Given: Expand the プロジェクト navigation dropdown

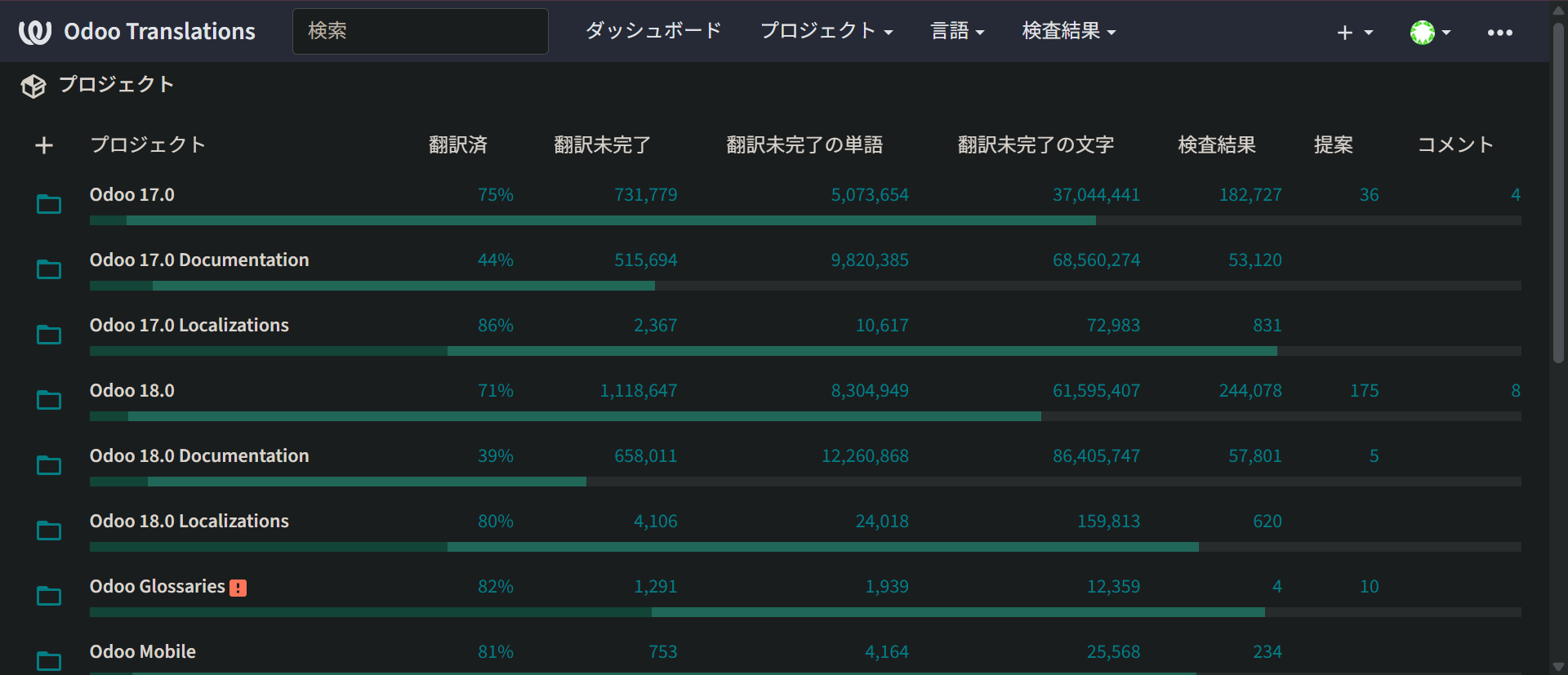Looking at the screenshot, I should 826,31.
